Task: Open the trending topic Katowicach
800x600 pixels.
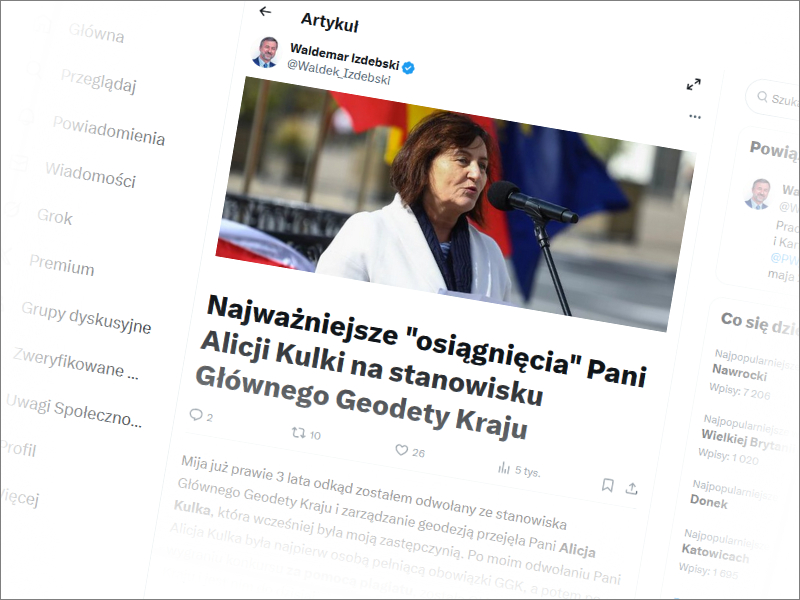Action: pos(715,553)
